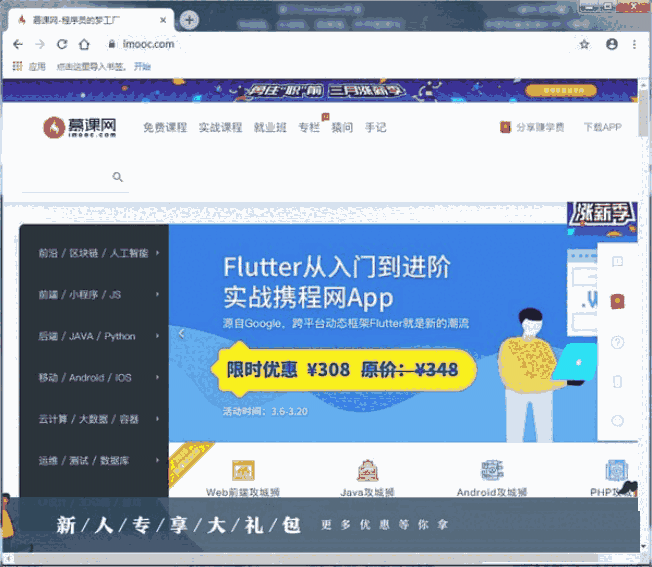This screenshot has height=567, width=652.
Task: Click the chat bubble icon at the bottom of the right sidebar
Action: [x=617, y=421]
